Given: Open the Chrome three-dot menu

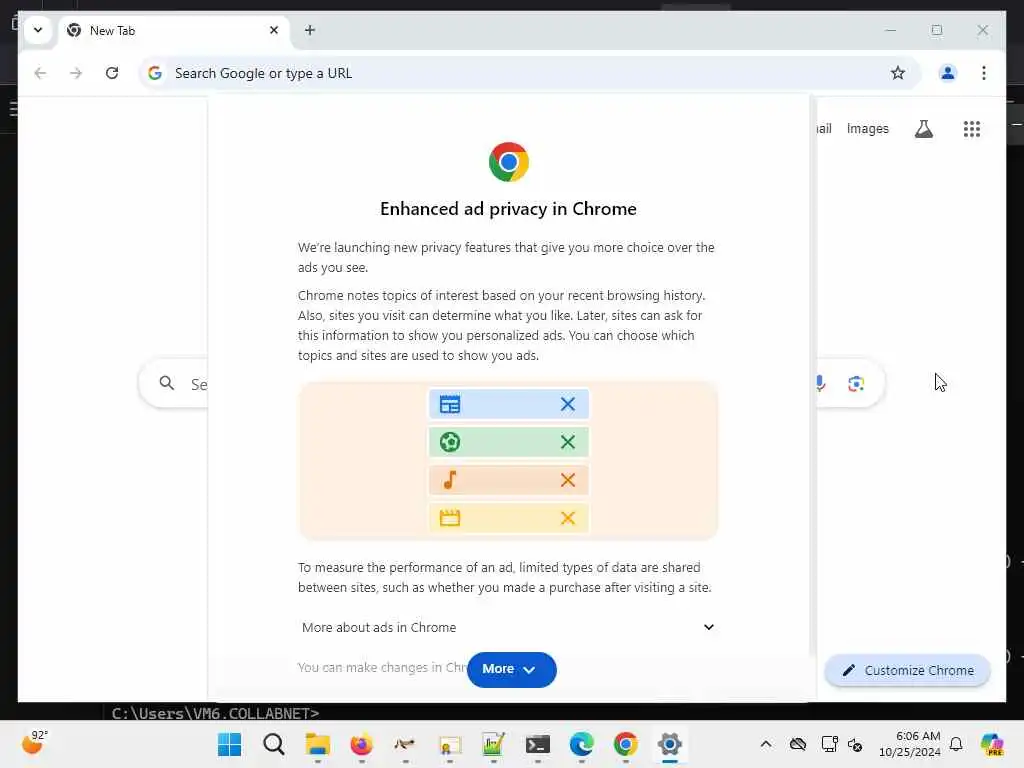Looking at the screenshot, I should click(984, 73).
